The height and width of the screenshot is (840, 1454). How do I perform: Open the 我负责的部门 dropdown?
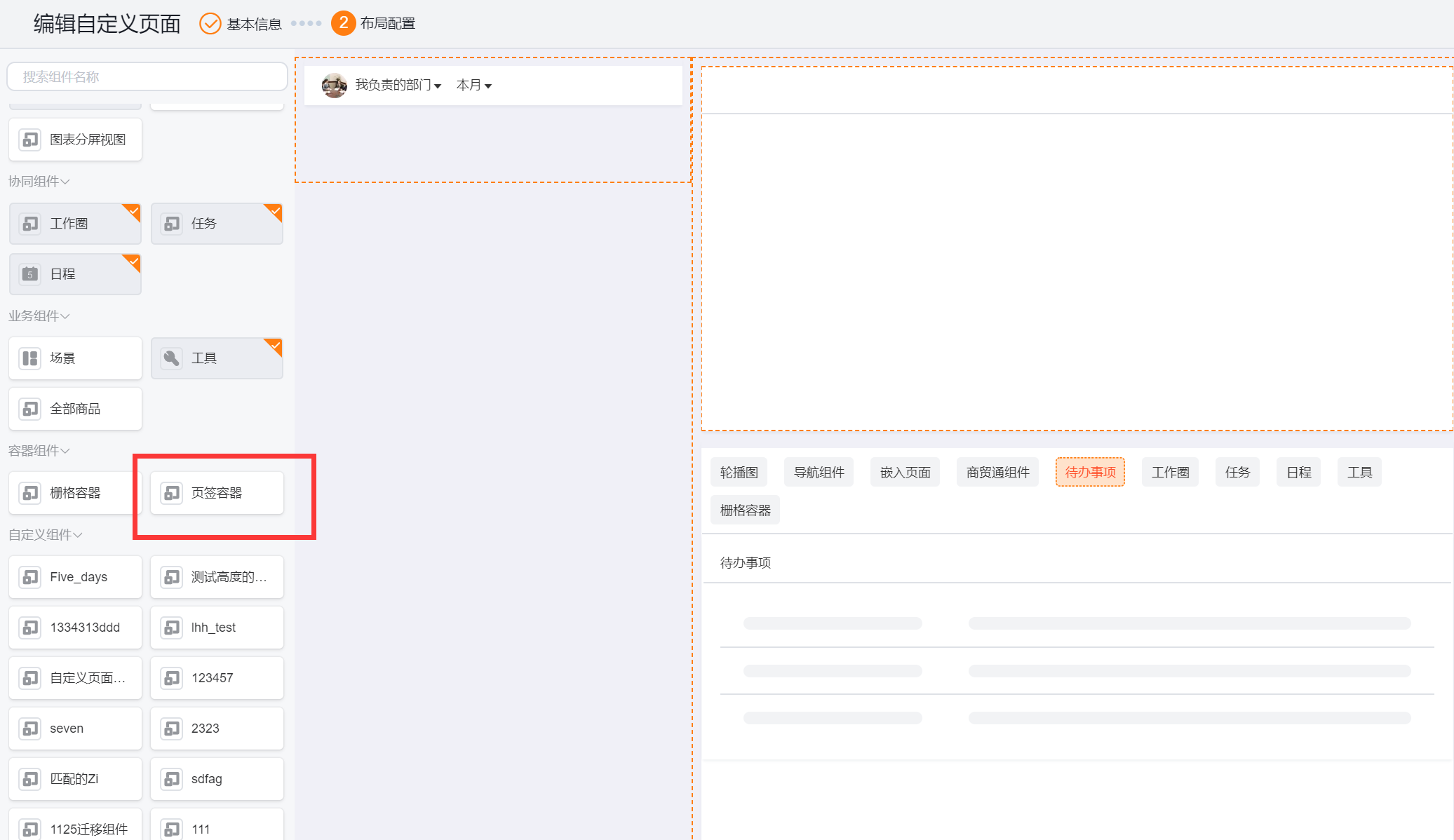(398, 86)
